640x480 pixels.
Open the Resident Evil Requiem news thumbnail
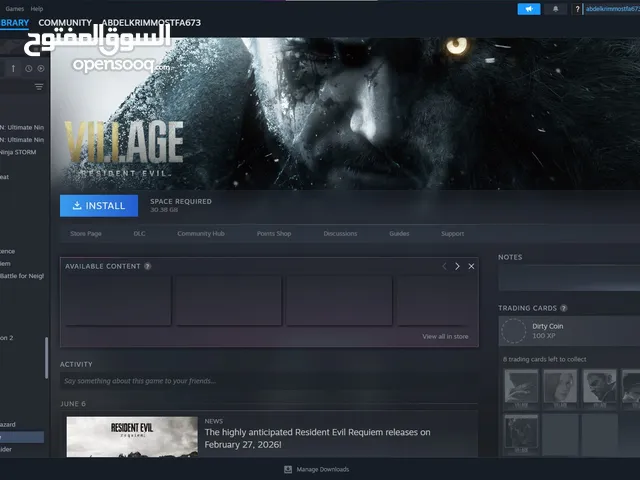coord(132,436)
